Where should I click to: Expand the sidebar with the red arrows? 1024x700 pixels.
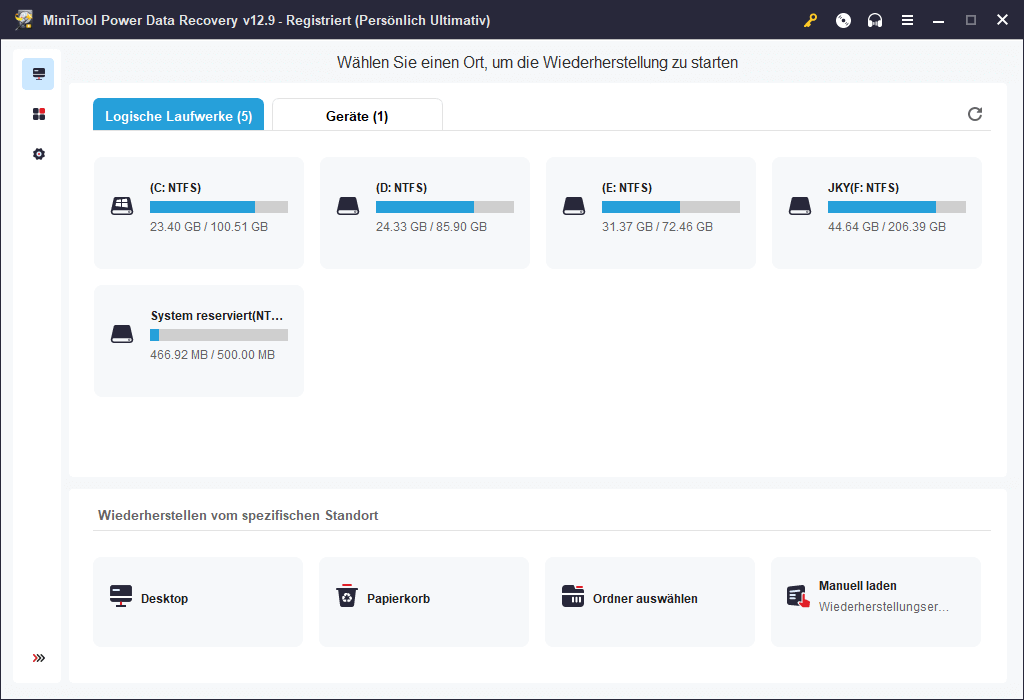[39, 658]
